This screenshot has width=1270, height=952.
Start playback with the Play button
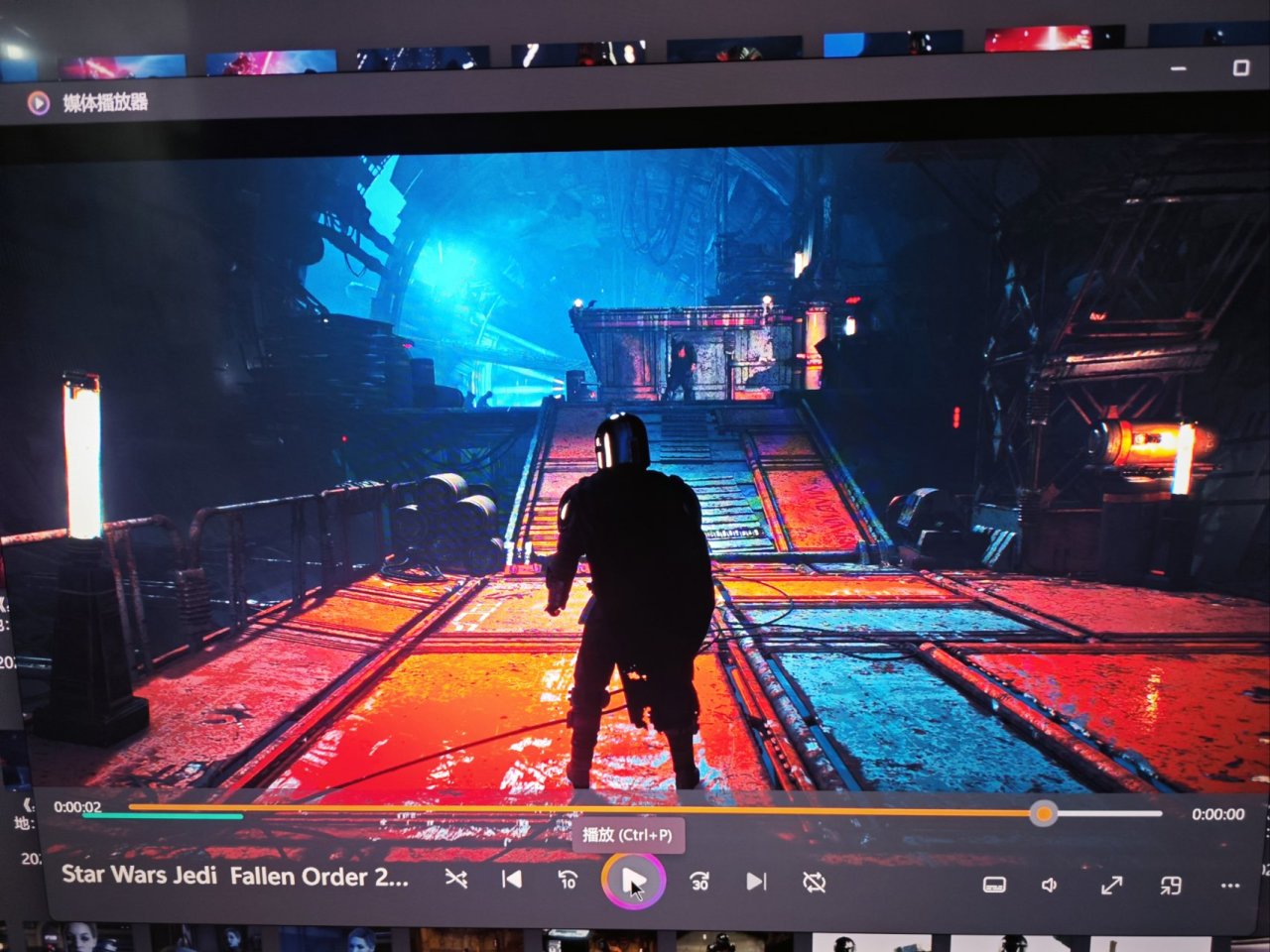[633, 881]
